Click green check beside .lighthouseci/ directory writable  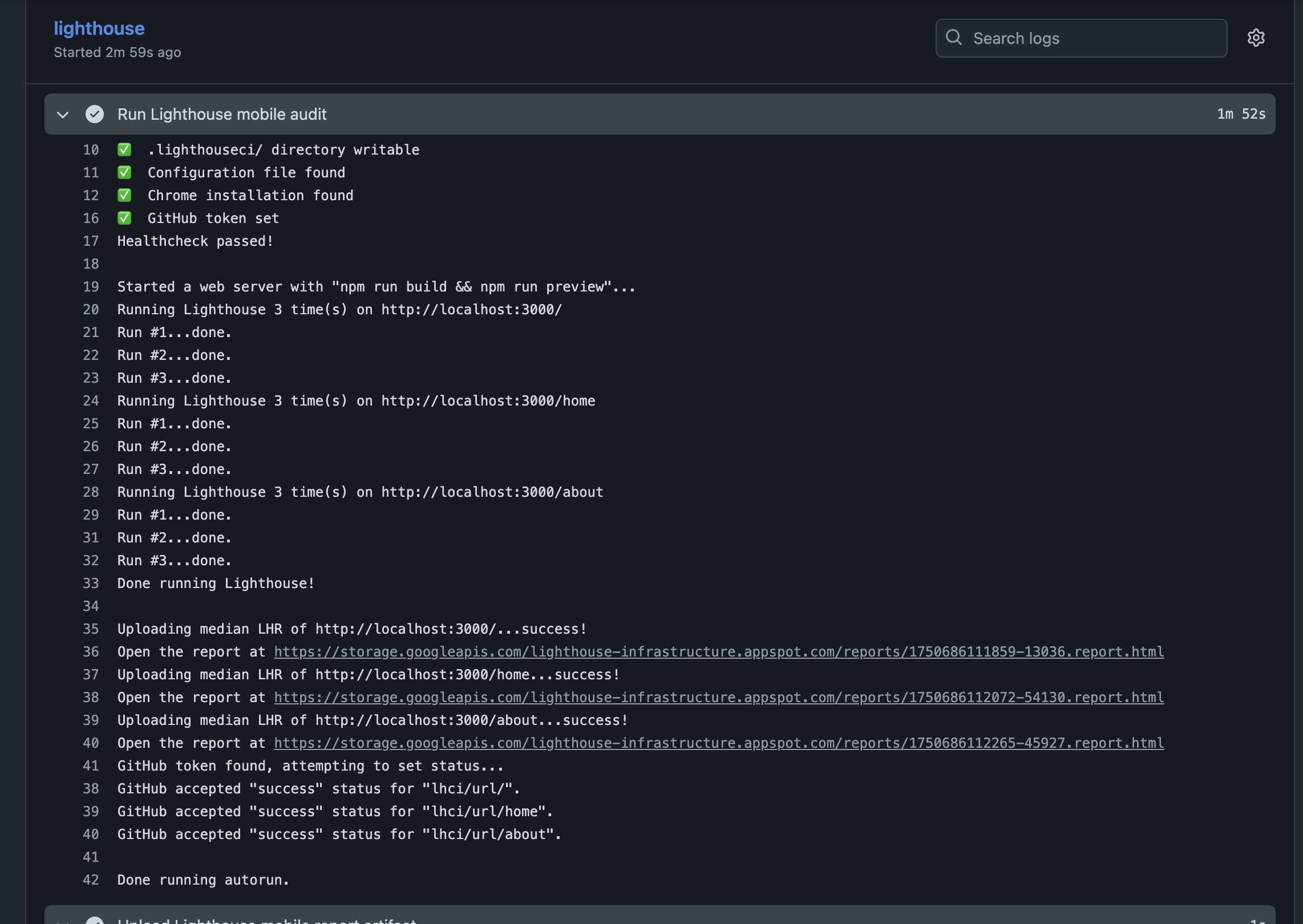pyautogui.click(x=124, y=149)
